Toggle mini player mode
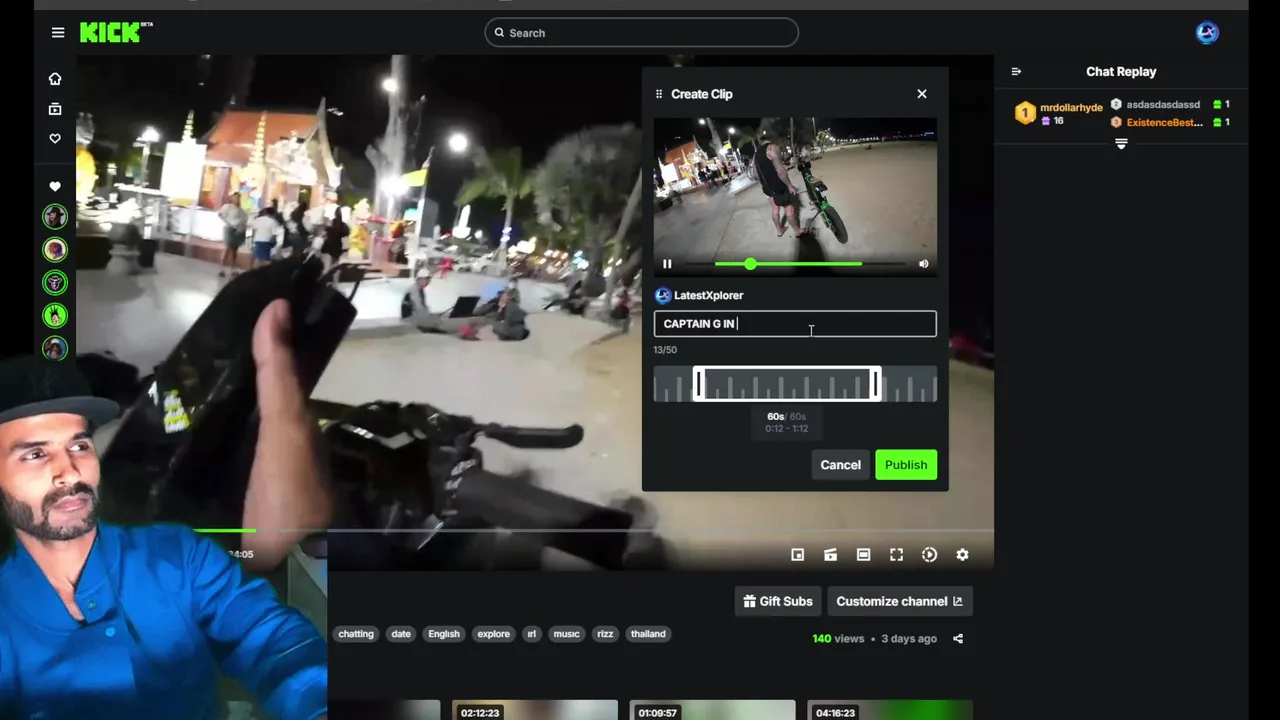This screenshot has width=1280, height=720. (797, 555)
